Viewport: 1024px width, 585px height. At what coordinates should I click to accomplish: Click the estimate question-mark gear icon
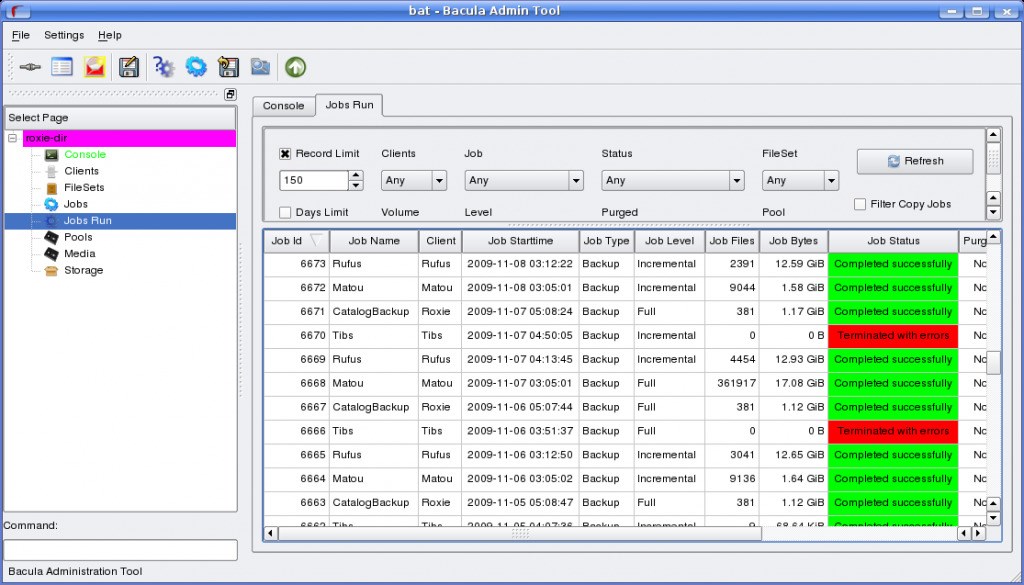click(163, 67)
